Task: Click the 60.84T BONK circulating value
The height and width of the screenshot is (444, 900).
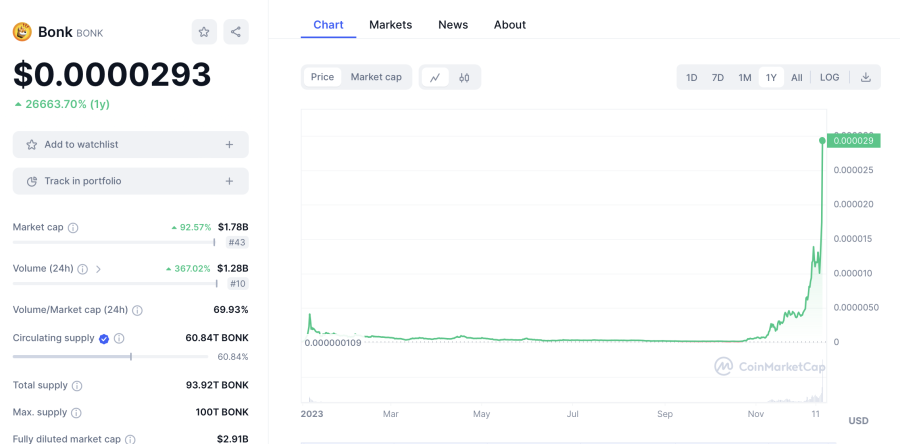Action: click(217, 338)
